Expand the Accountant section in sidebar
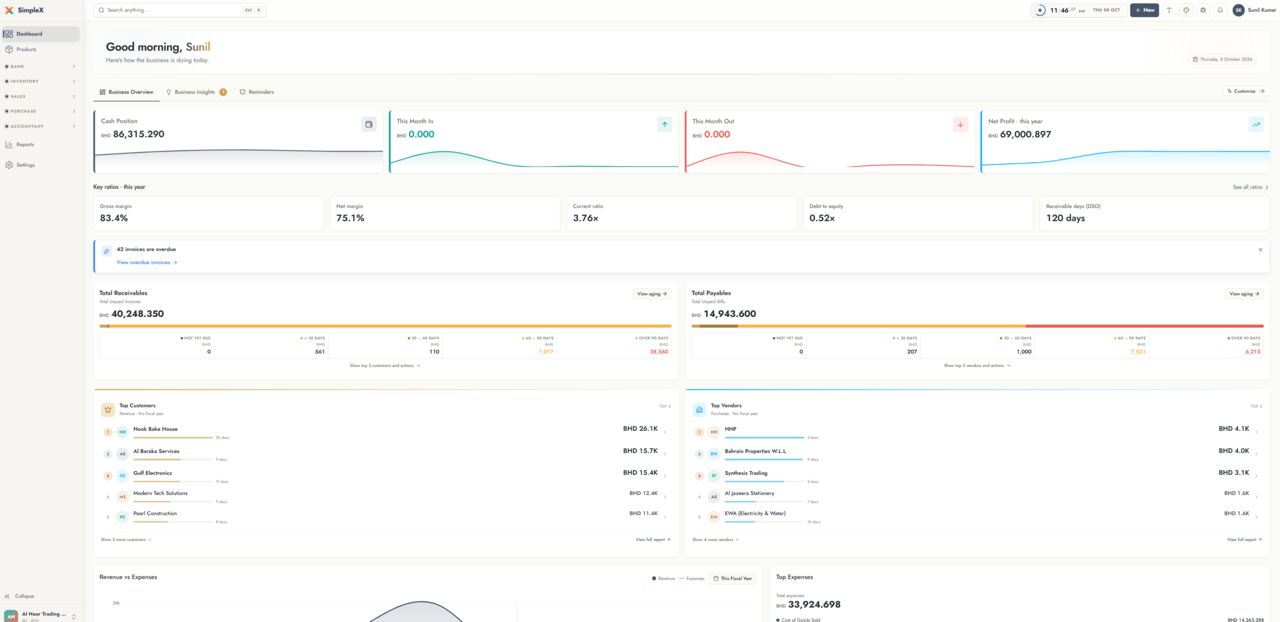The height and width of the screenshot is (622, 1280). point(41,126)
